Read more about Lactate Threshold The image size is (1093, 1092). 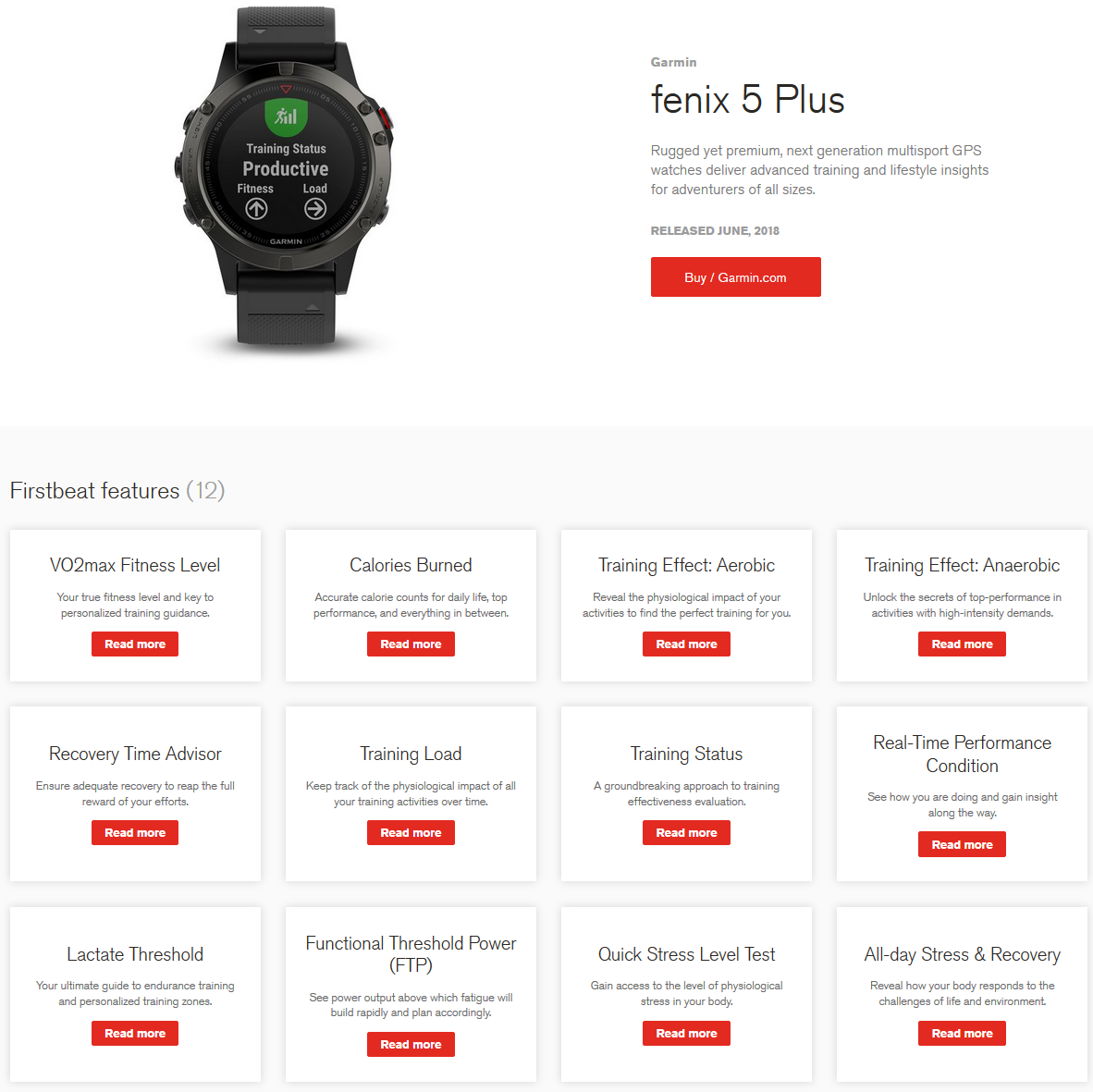point(134,1034)
